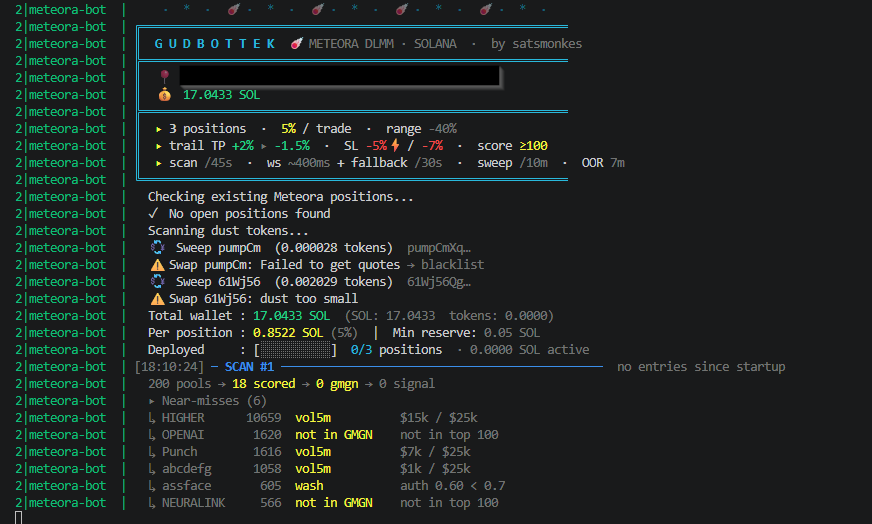Click the GUDBOTTEK title text
872x524 pixels.
point(215,43)
